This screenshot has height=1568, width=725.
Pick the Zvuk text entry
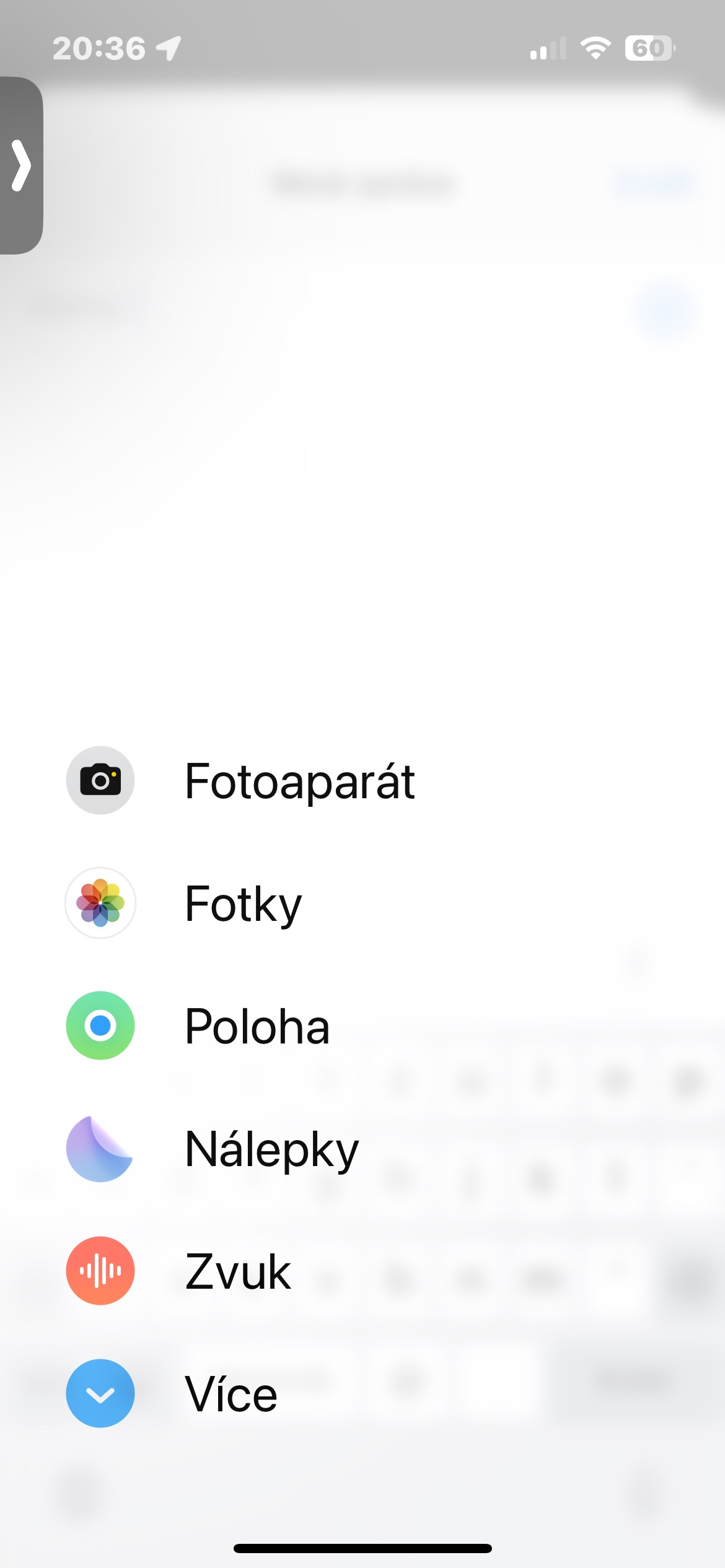pyautogui.click(x=238, y=1272)
